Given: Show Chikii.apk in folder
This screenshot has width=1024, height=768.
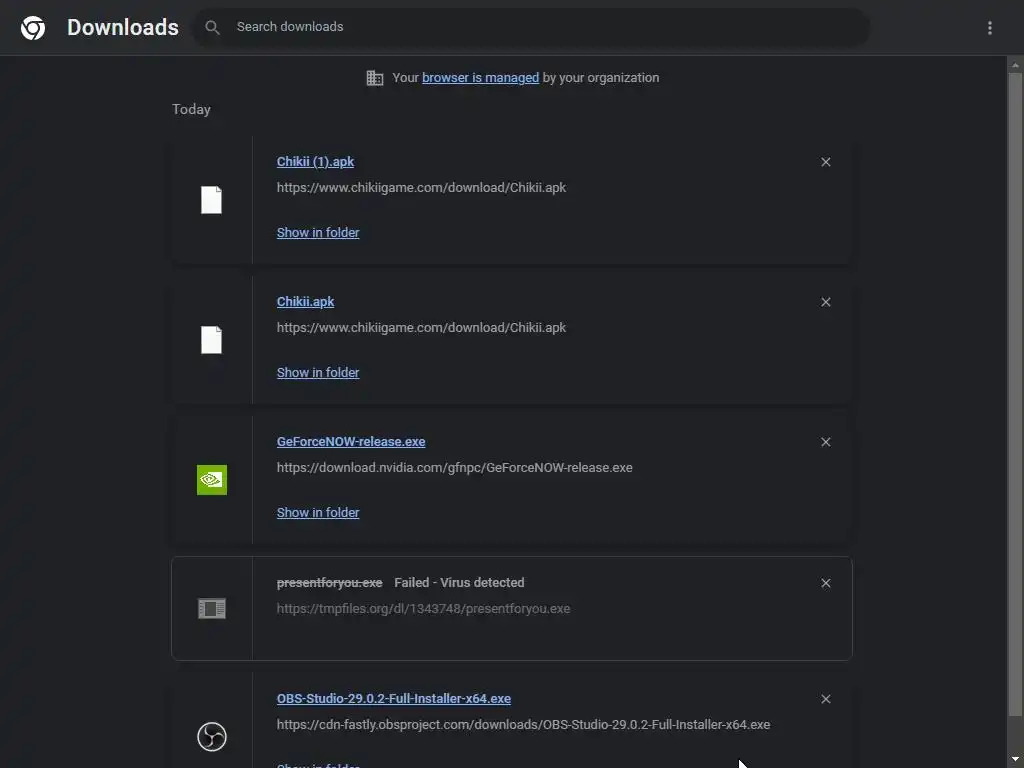Looking at the screenshot, I should 317,372.
